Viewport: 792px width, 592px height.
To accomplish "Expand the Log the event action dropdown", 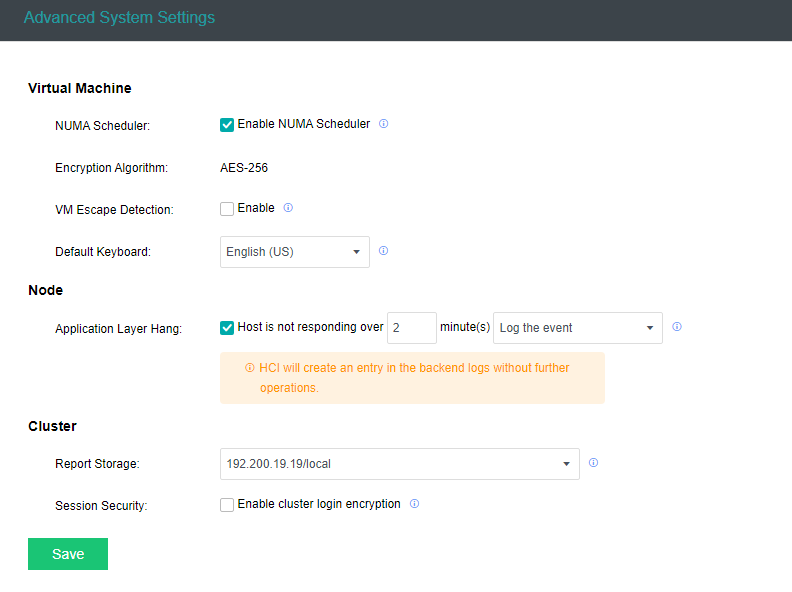I will pyautogui.click(x=577, y=328).
